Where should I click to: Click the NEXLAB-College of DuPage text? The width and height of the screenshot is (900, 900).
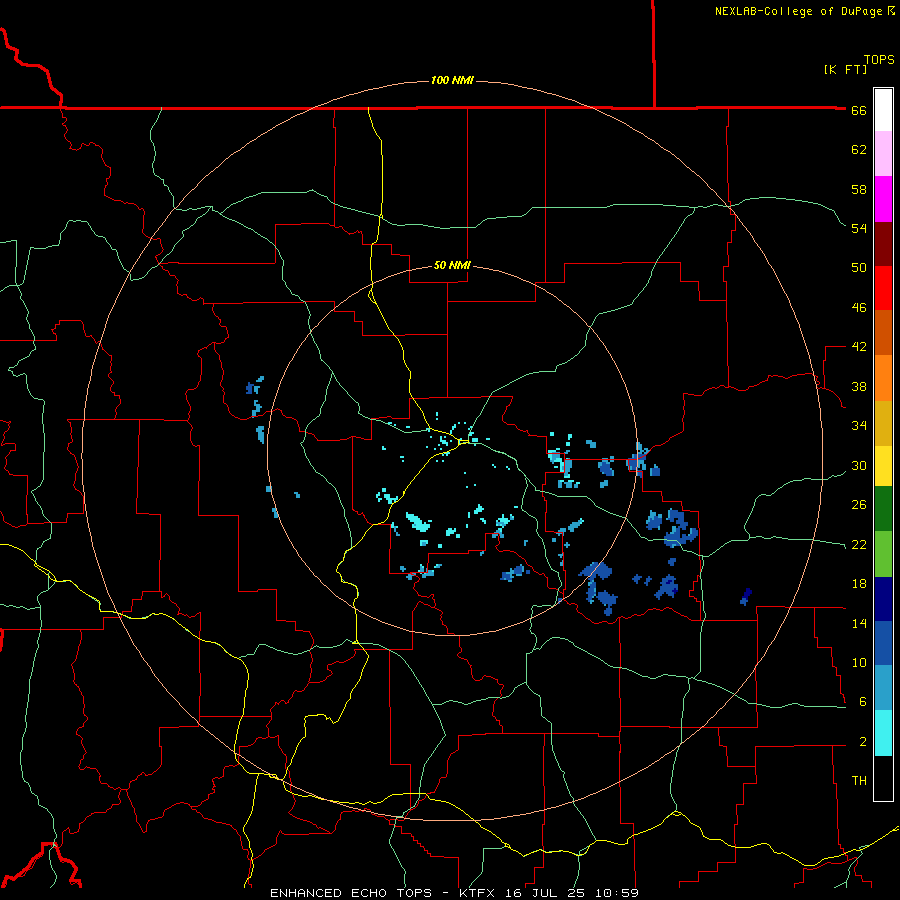tap(799, 11)
